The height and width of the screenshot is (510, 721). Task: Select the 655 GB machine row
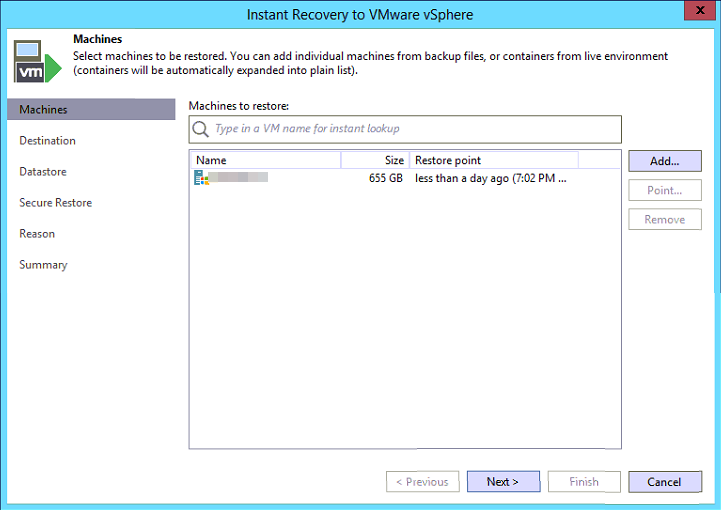[385, 178]
